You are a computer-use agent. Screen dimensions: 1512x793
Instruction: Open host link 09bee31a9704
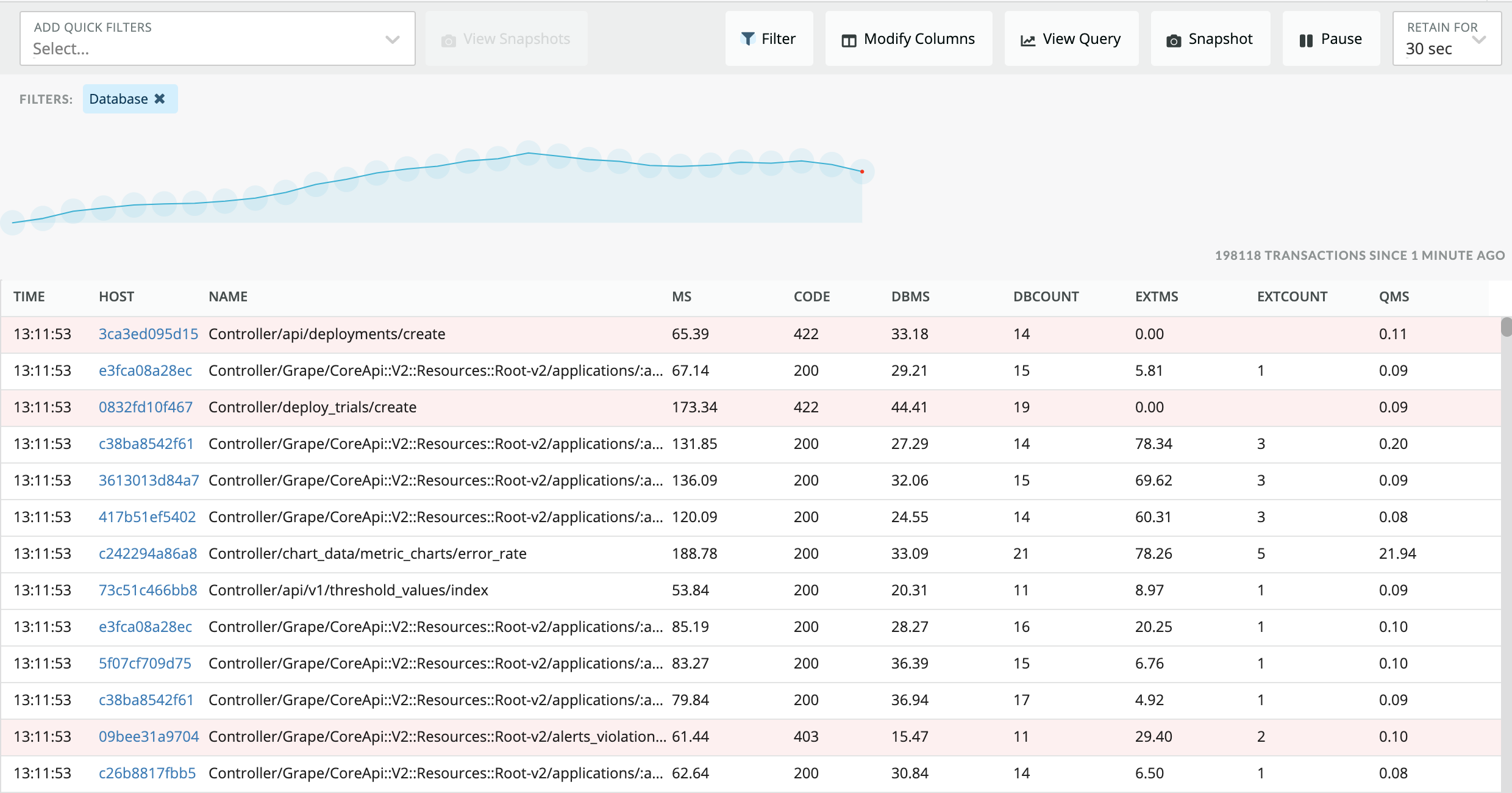[x=149, y=737]
